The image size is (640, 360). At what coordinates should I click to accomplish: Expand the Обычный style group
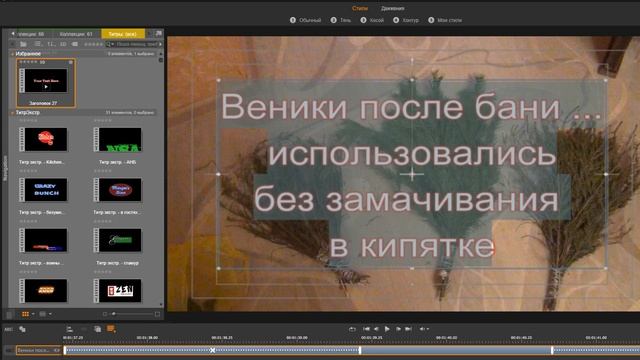tap(306, 20)
